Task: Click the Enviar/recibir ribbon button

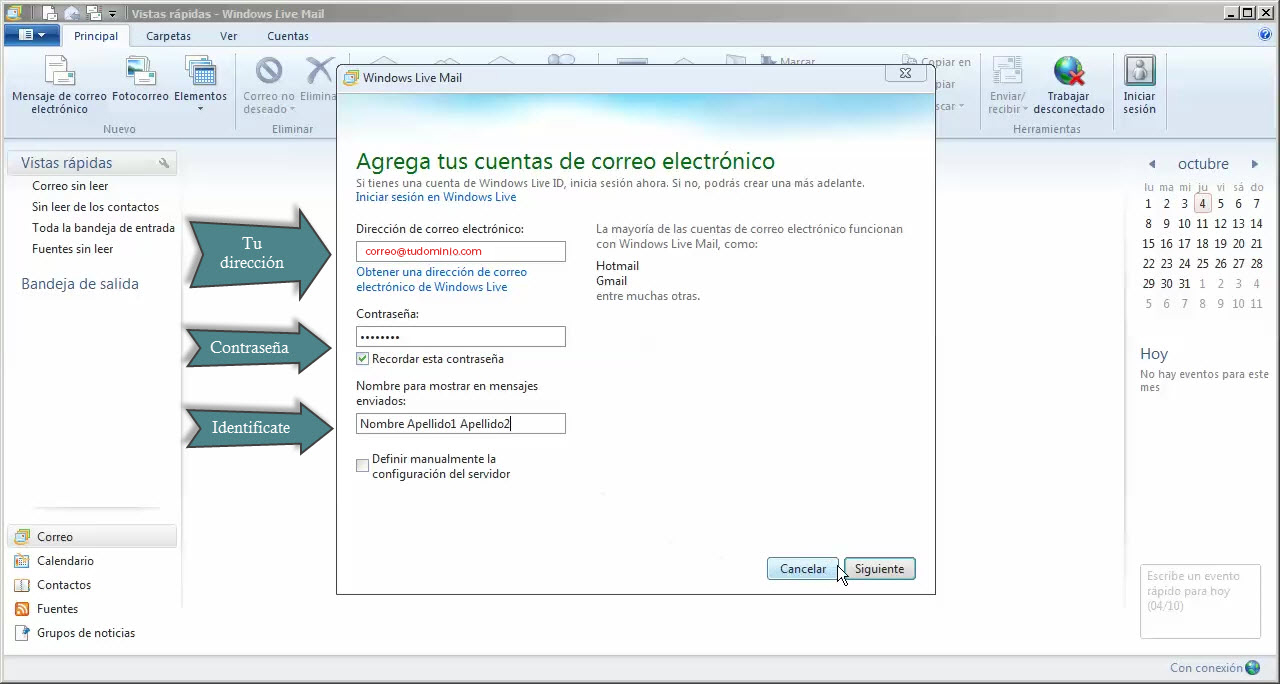Action: pyautogui.click(x=1007, y=85)
